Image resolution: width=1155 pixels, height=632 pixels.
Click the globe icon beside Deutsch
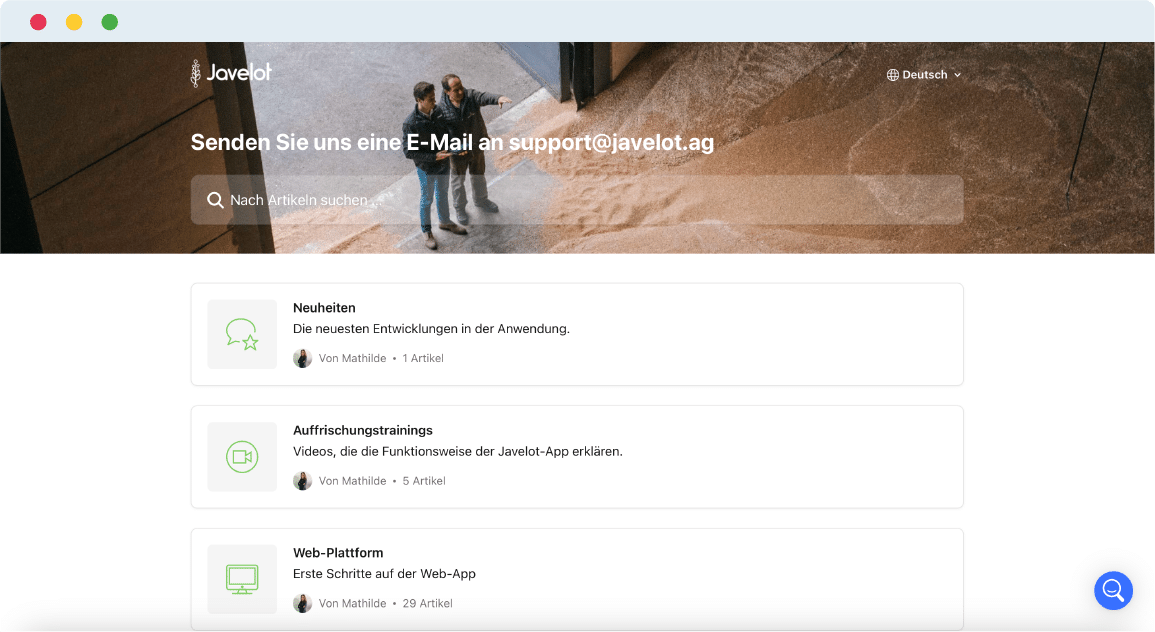click(x=893, y=75)
